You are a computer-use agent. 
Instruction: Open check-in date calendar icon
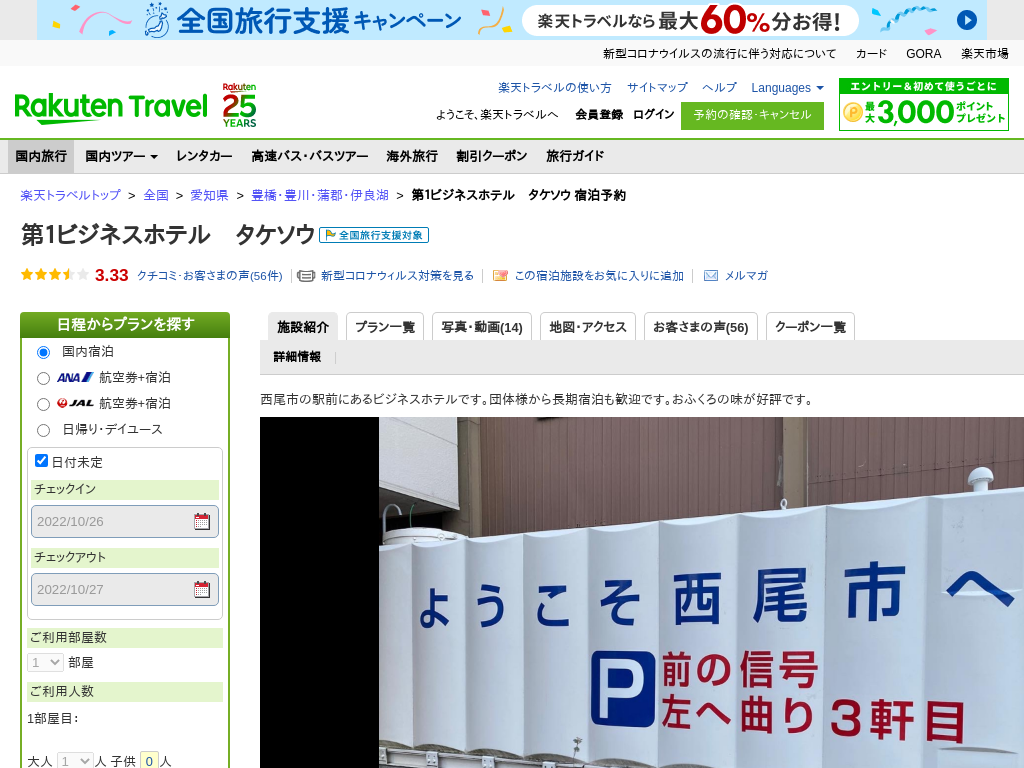(202, 521)
